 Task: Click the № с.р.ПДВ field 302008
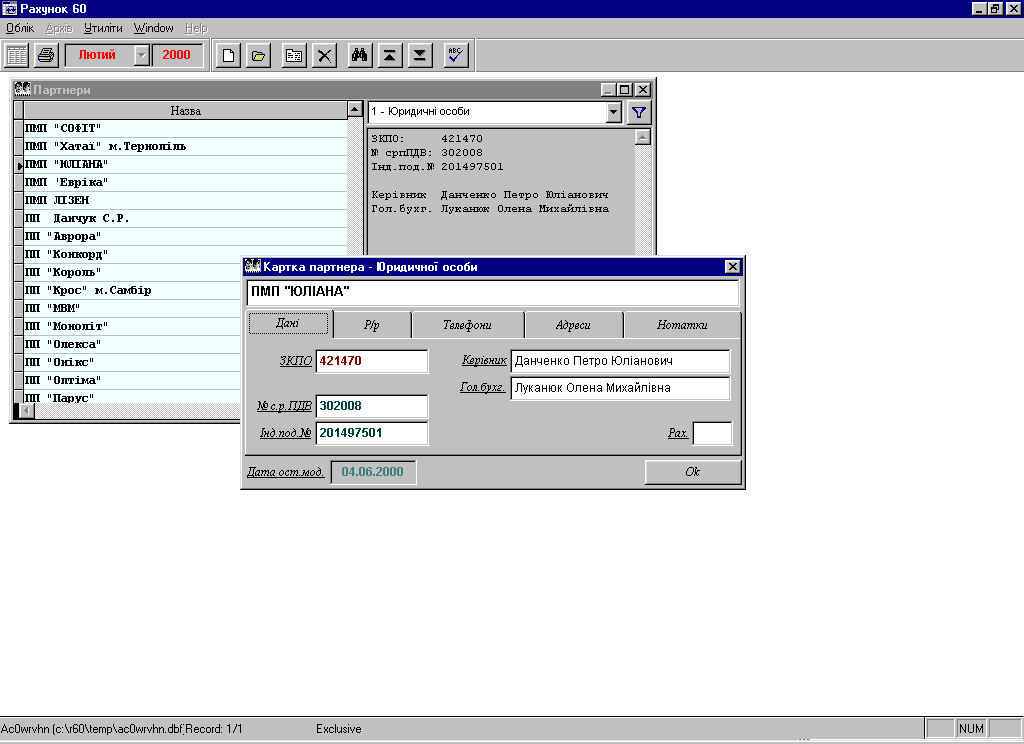coord(372,406)
